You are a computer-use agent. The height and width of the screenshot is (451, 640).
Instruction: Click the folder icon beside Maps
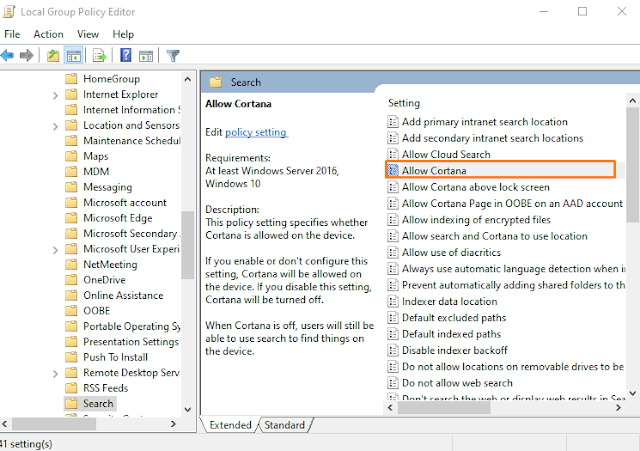click(x=71, y=156)
